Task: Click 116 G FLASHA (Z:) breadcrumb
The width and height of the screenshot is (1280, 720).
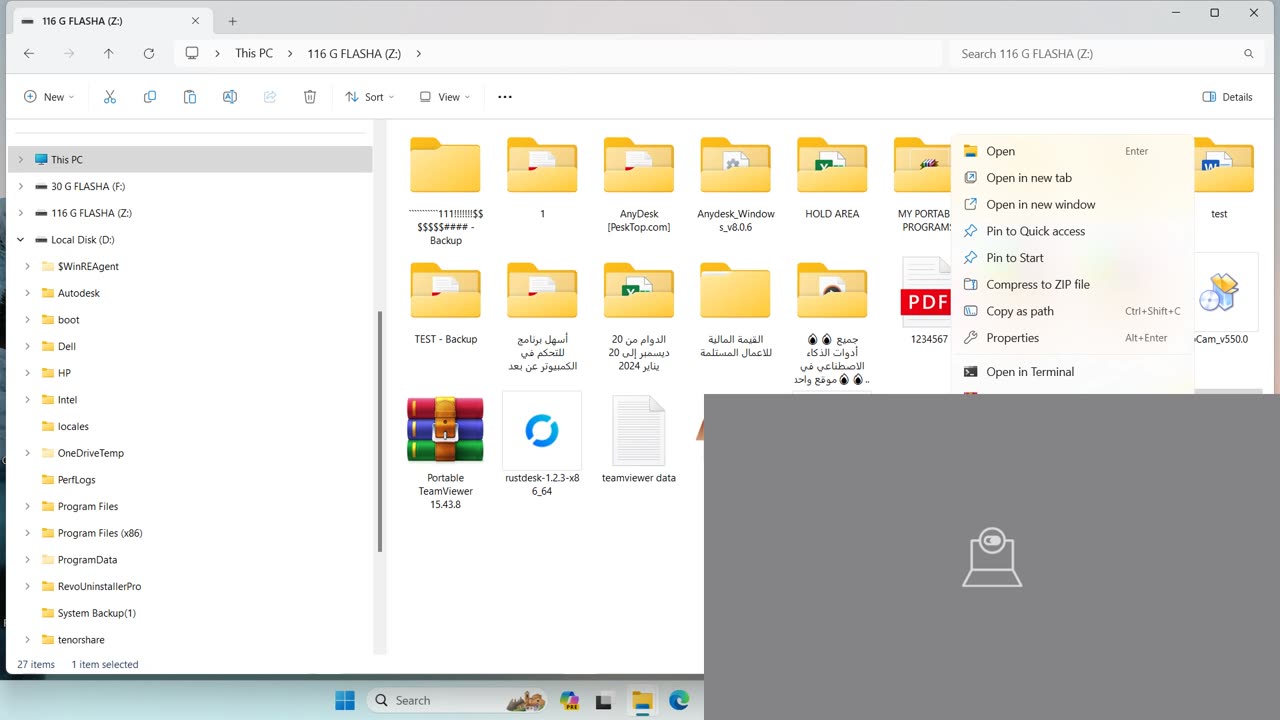Action: pyautogui.click(x=354, y=54)
